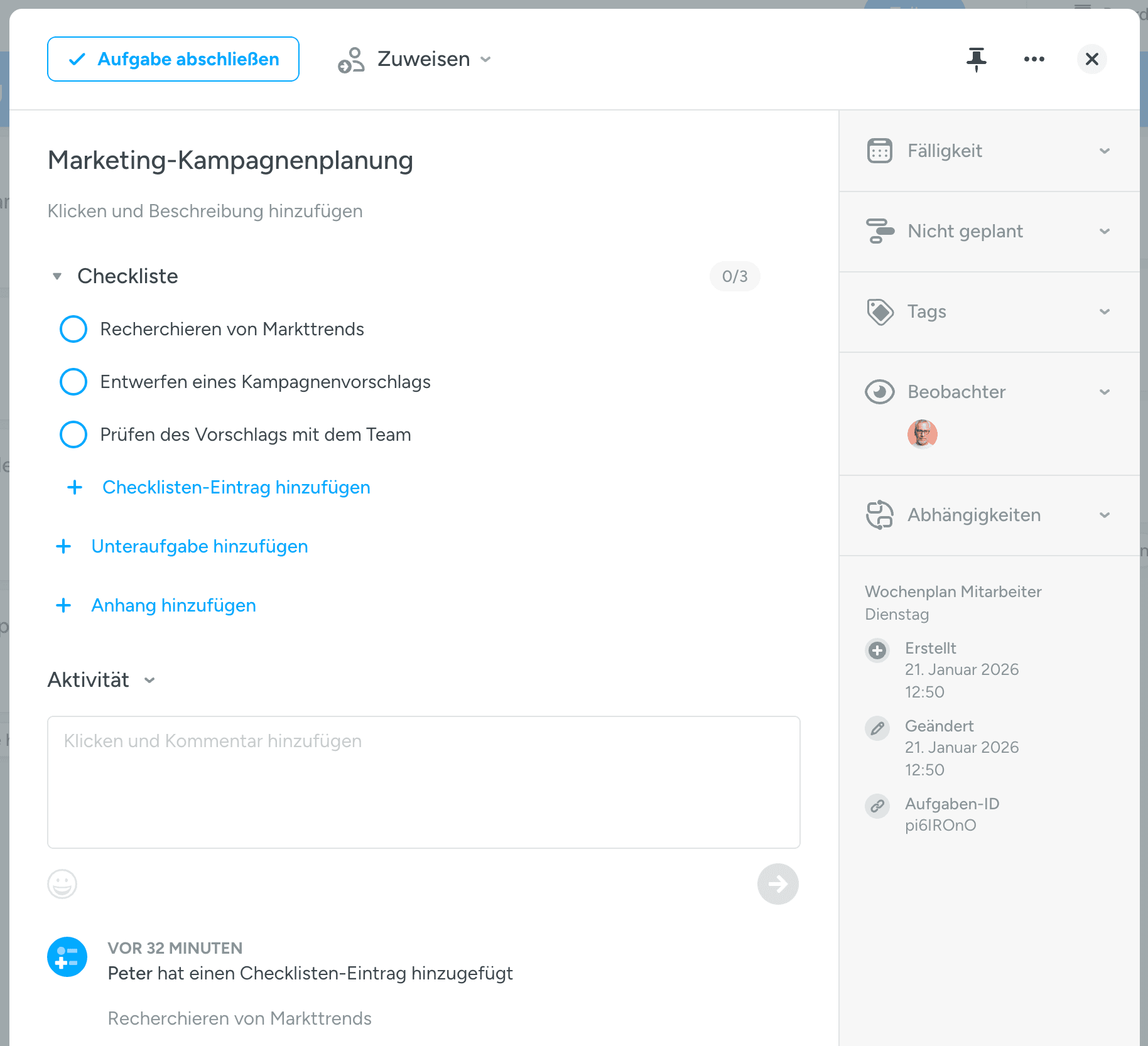Image resolution: width=1148 pixels, height=1046 pixels.
Task: Expand the Beobachter section chevron
Action: tap(1104, 392)
